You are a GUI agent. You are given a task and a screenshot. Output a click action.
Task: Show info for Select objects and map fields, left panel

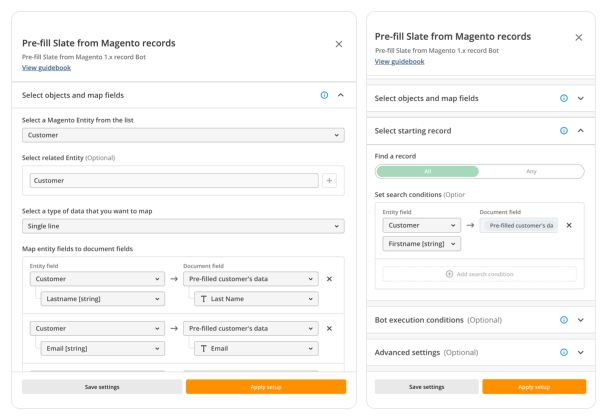coord(324,95)
